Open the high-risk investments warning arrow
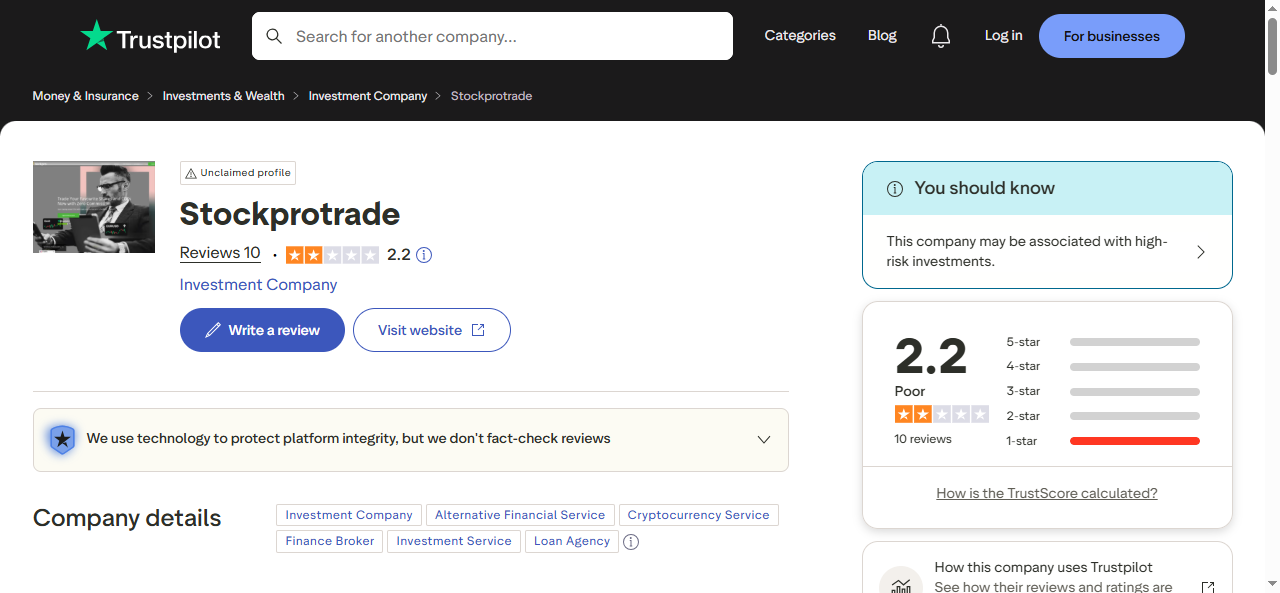Viewport: 1280px width, 593px height. 1200,252
